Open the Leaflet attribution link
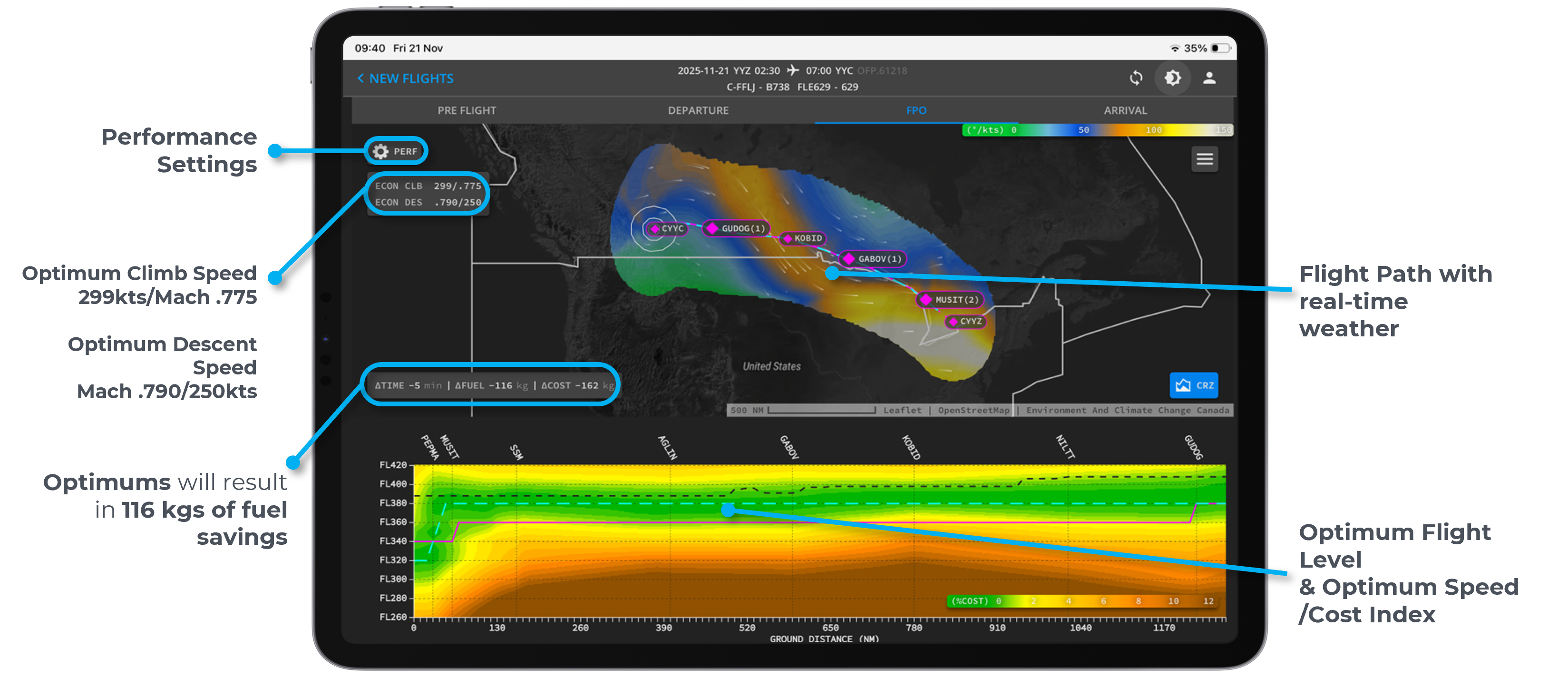Screen dimensions: 1568x678 click(x=902, y=411)
